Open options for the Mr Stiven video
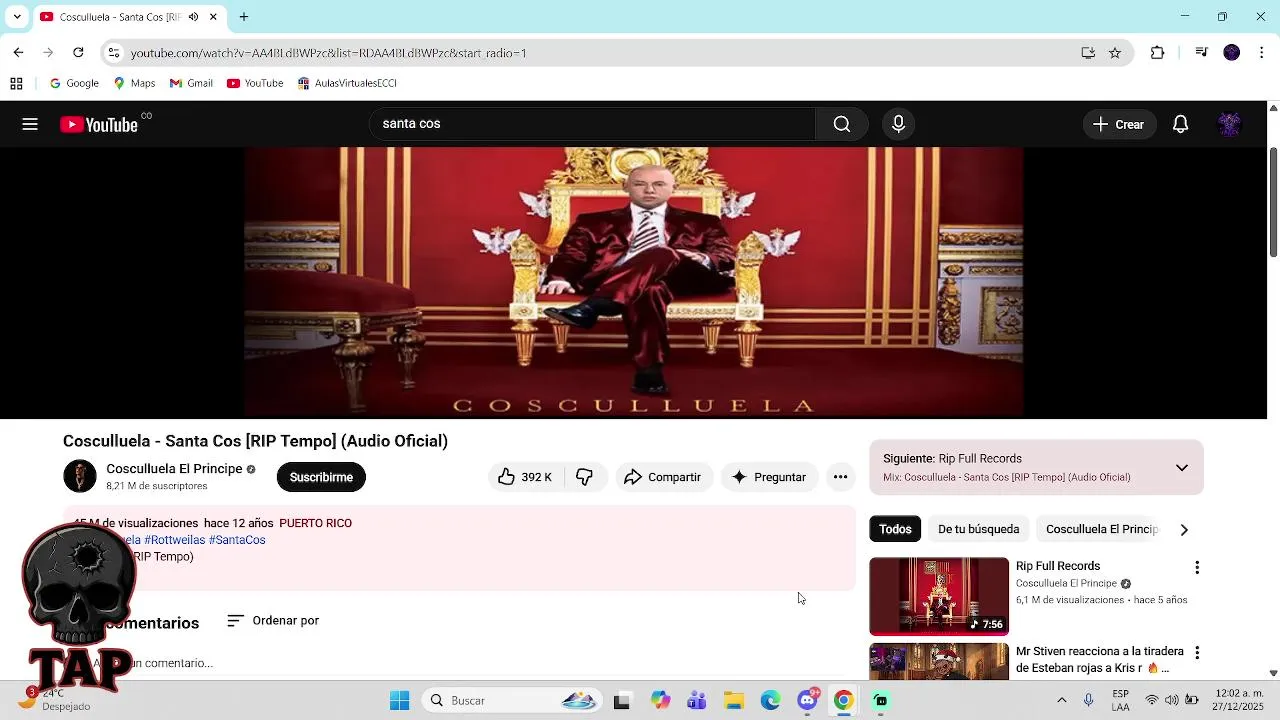Screen dimensions: 1280x720 point(1197,653)
